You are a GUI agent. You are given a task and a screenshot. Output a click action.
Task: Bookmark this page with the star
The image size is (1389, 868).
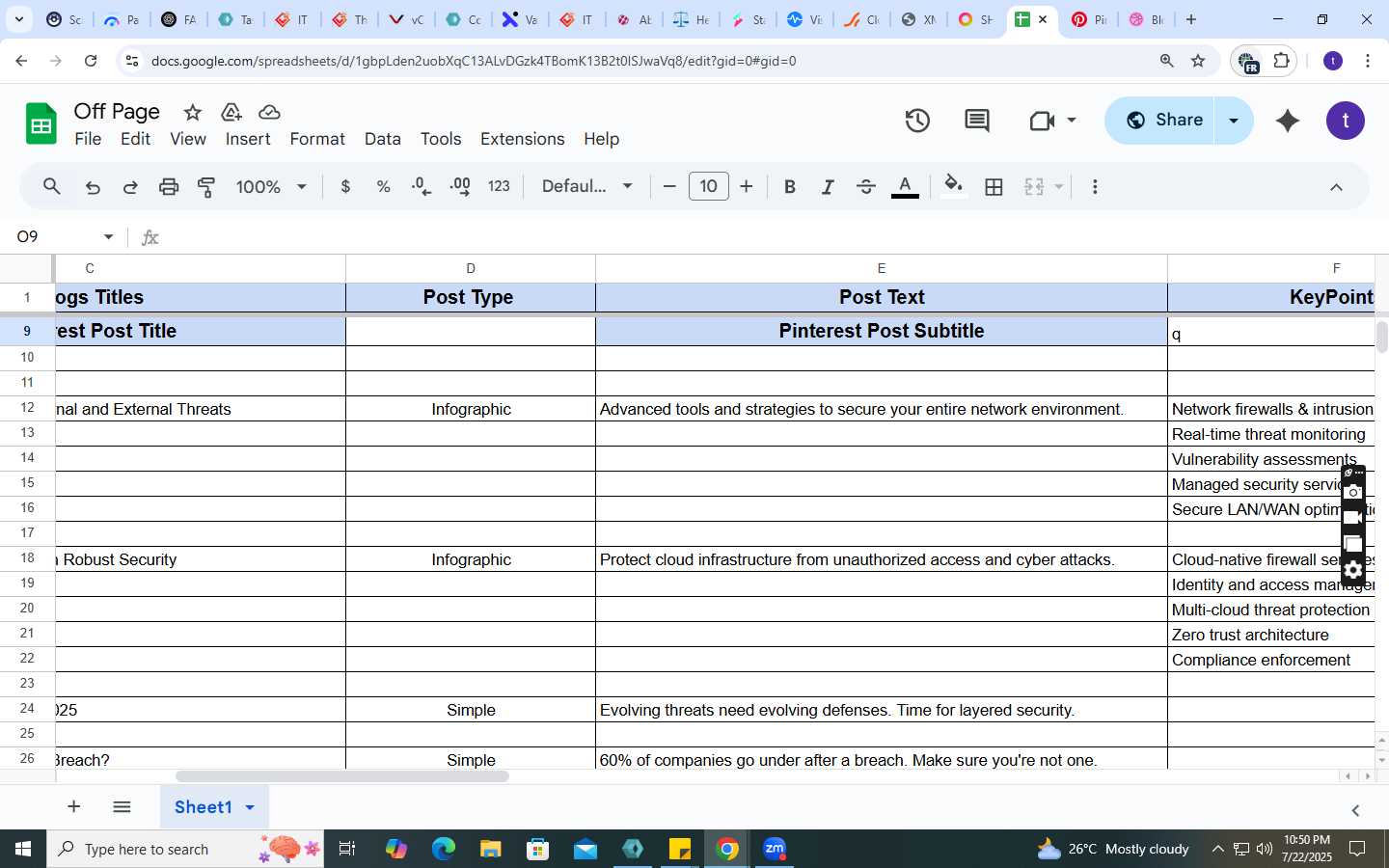(1198, 61)
